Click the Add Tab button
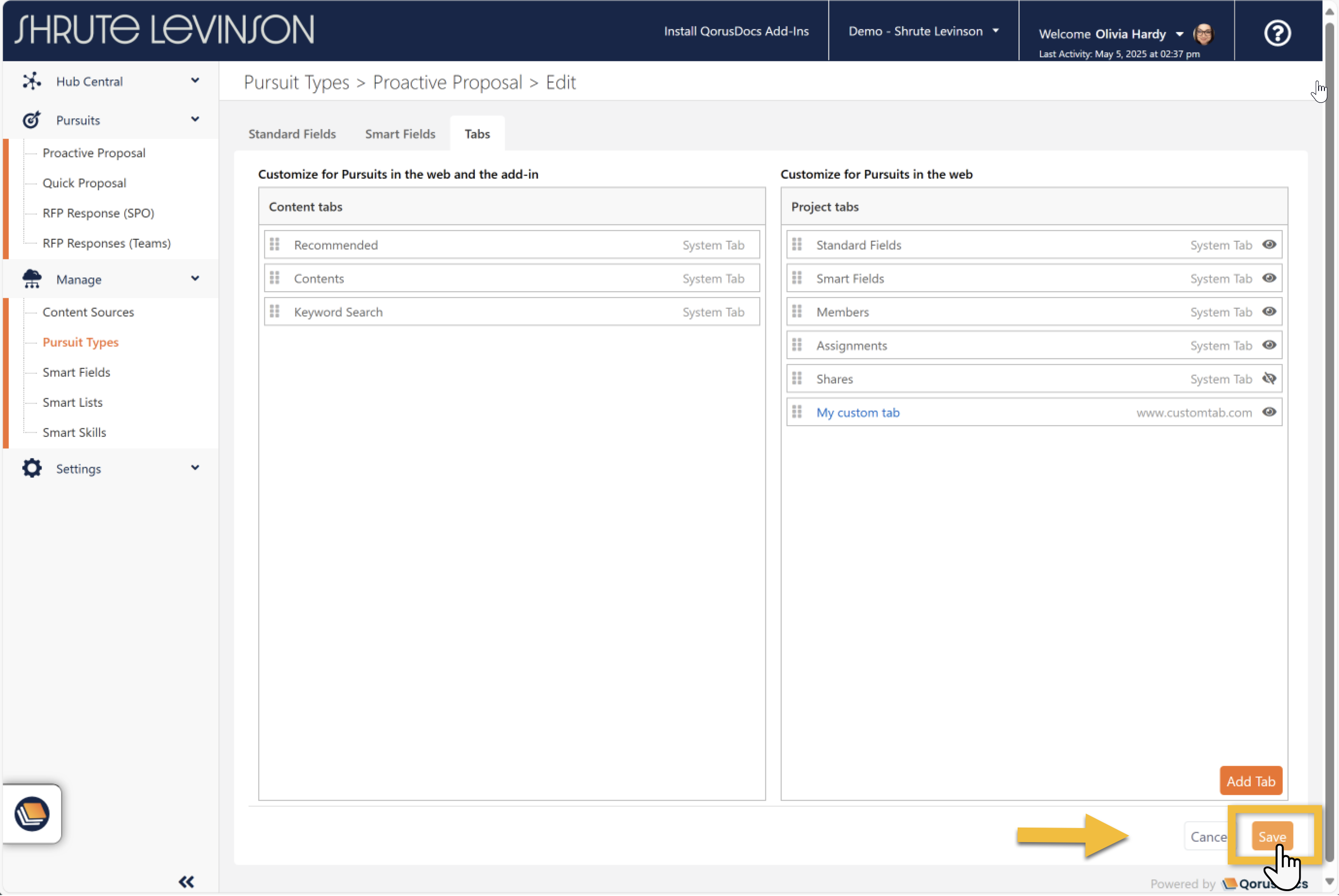The width and height of the screenshot is (1339, 896). pos(1251,781)
